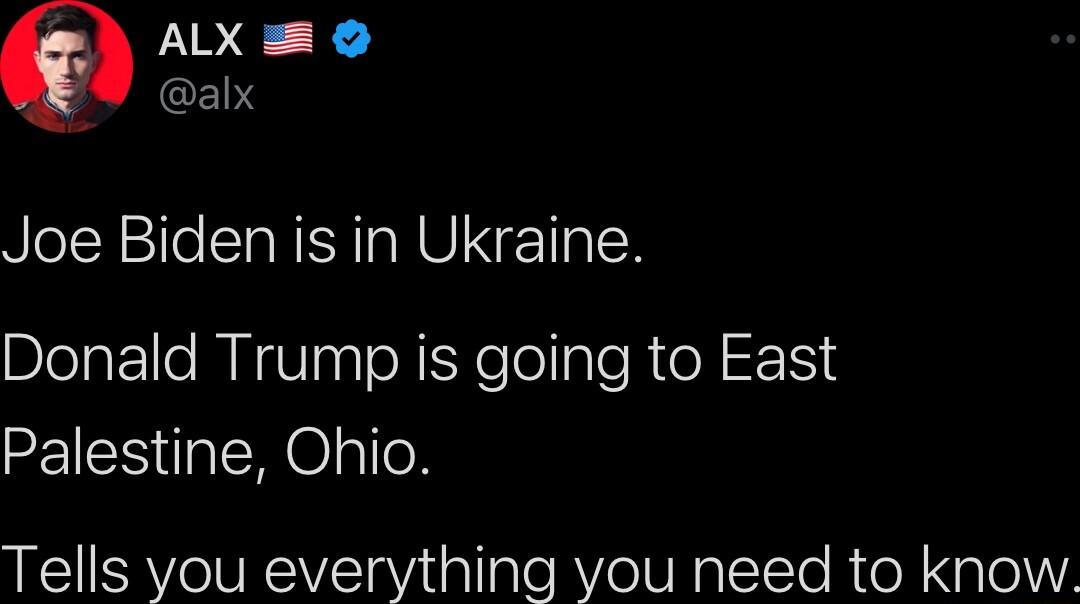Click the @alx username handle

(208, 95)
